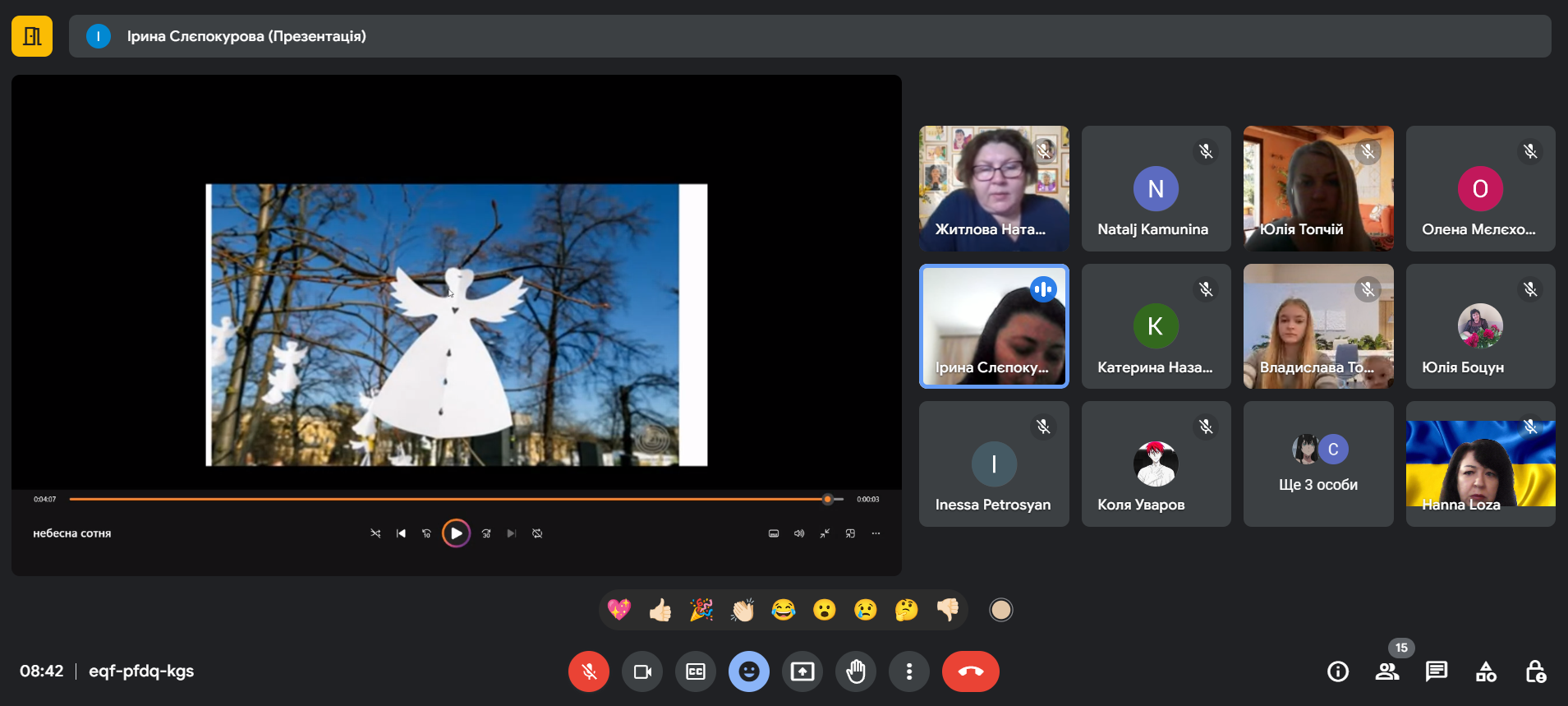Open the emoji skin tone selector
The height and width of the screenshot is (706, 1568).
[1000, 610]
